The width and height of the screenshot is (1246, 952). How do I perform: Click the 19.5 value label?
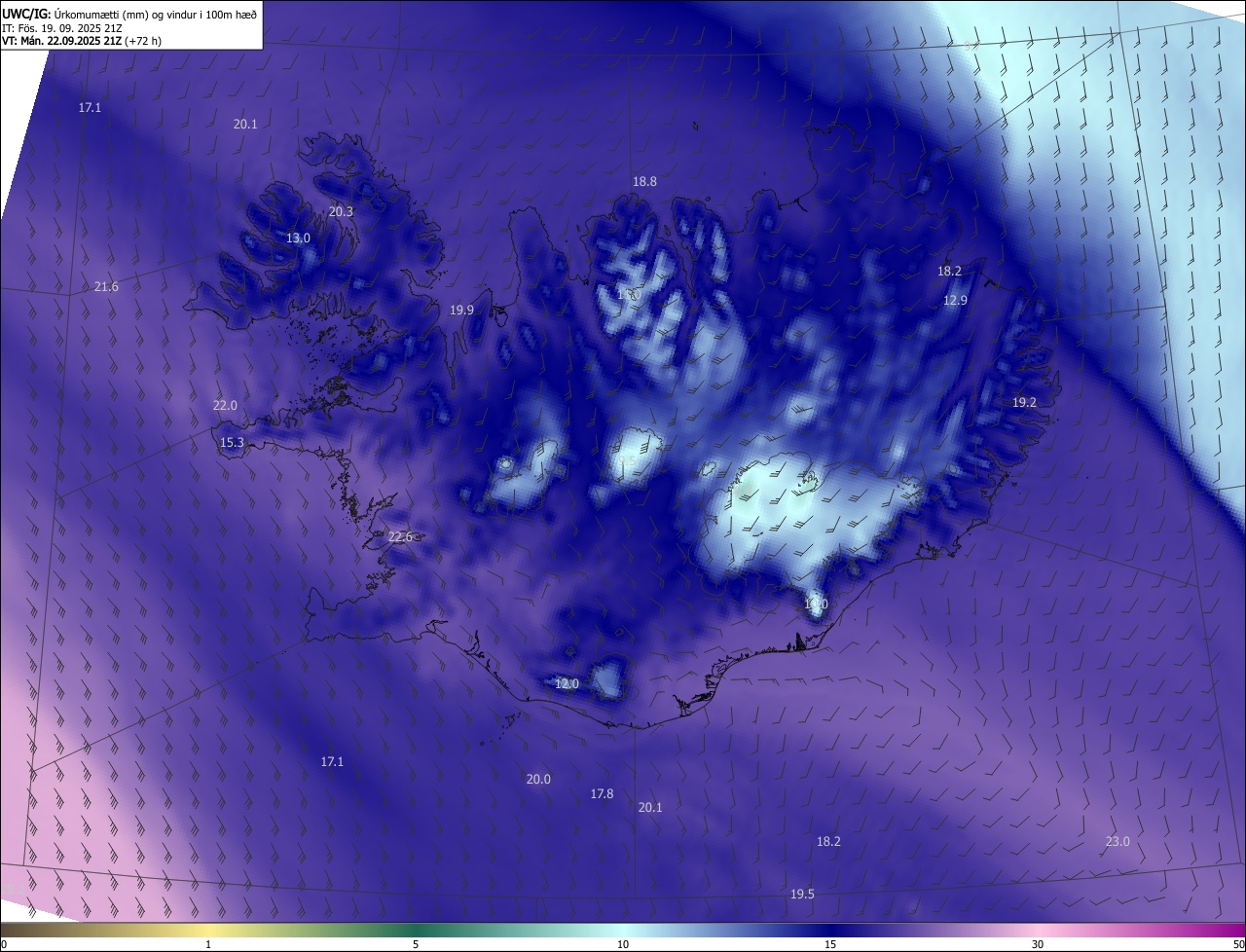[802, 894]
